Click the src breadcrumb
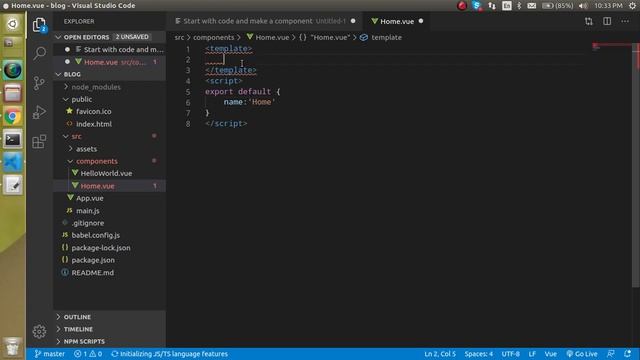 [x=179, y=38]
